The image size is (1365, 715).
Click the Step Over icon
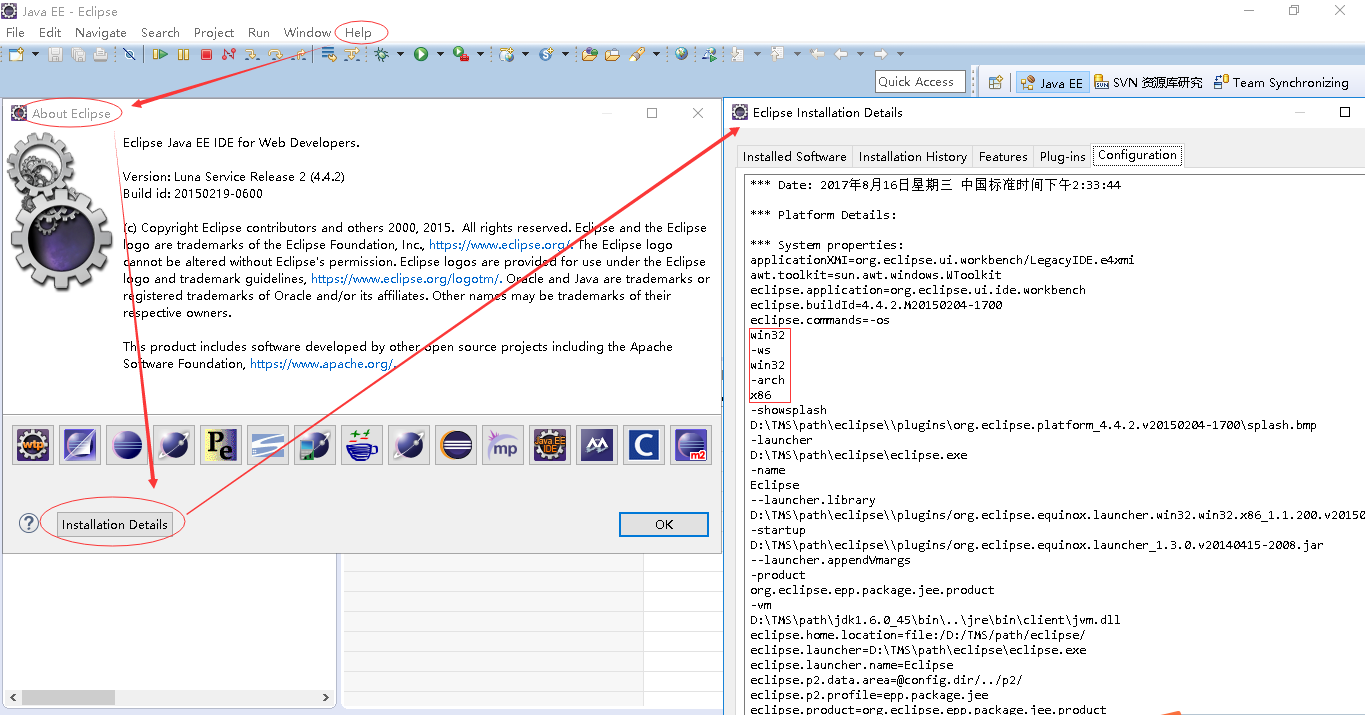[x=275, y=54]
